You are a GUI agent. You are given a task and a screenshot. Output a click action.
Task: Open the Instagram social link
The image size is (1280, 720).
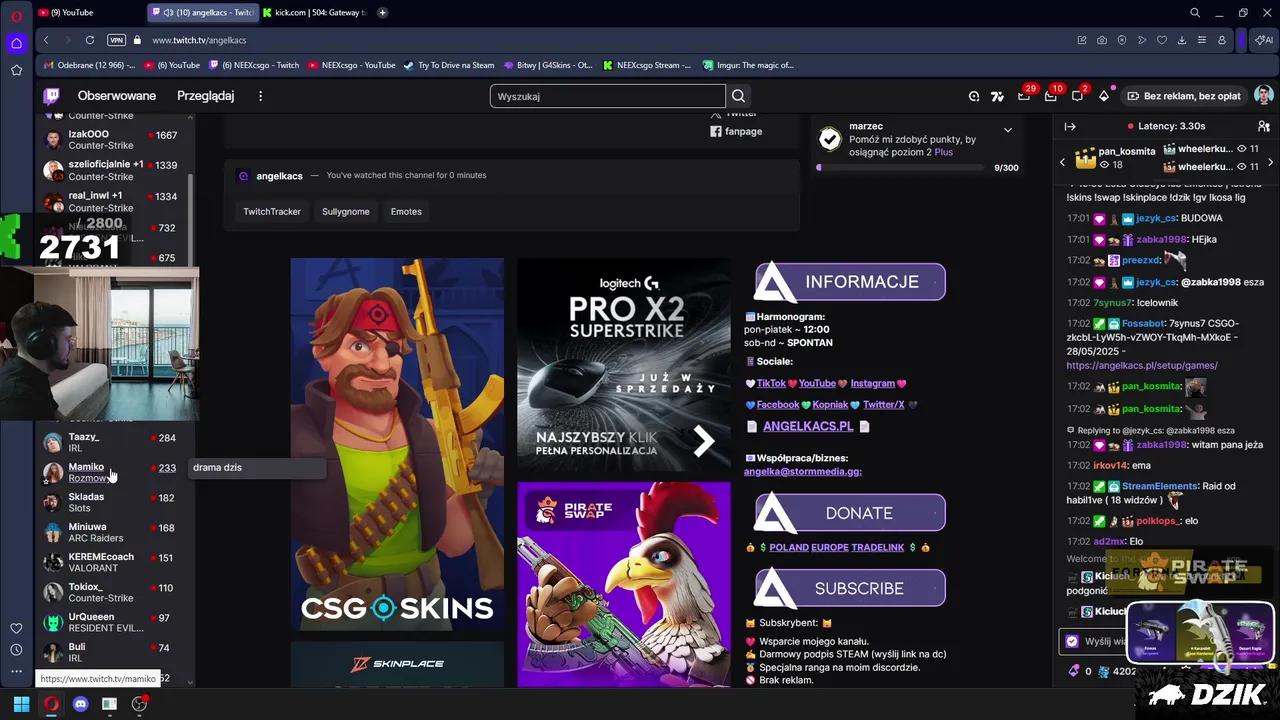873,383
